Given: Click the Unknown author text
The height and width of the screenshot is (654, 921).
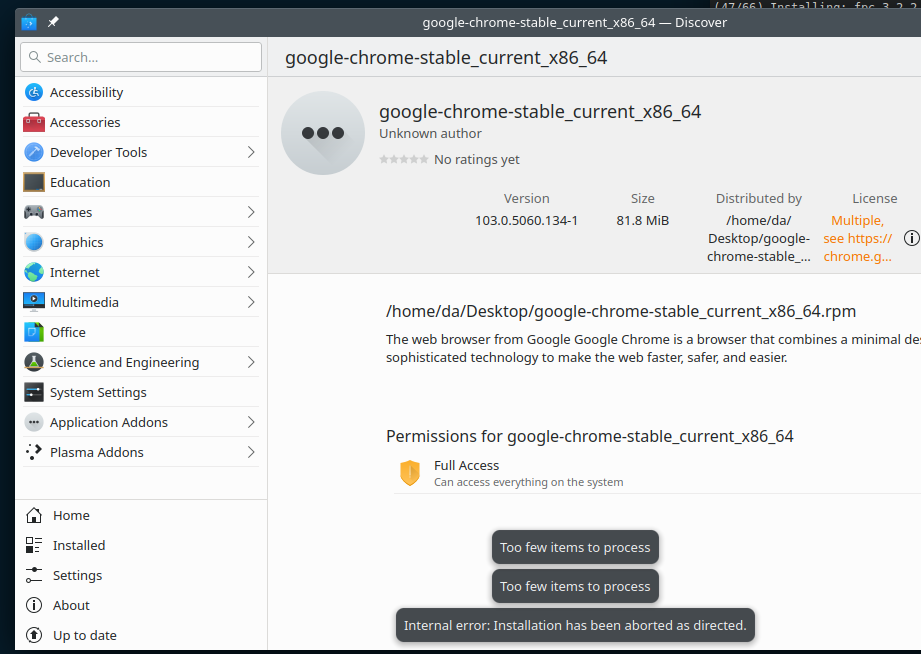Looking at the screenshot, I should (x=430, y=133).
